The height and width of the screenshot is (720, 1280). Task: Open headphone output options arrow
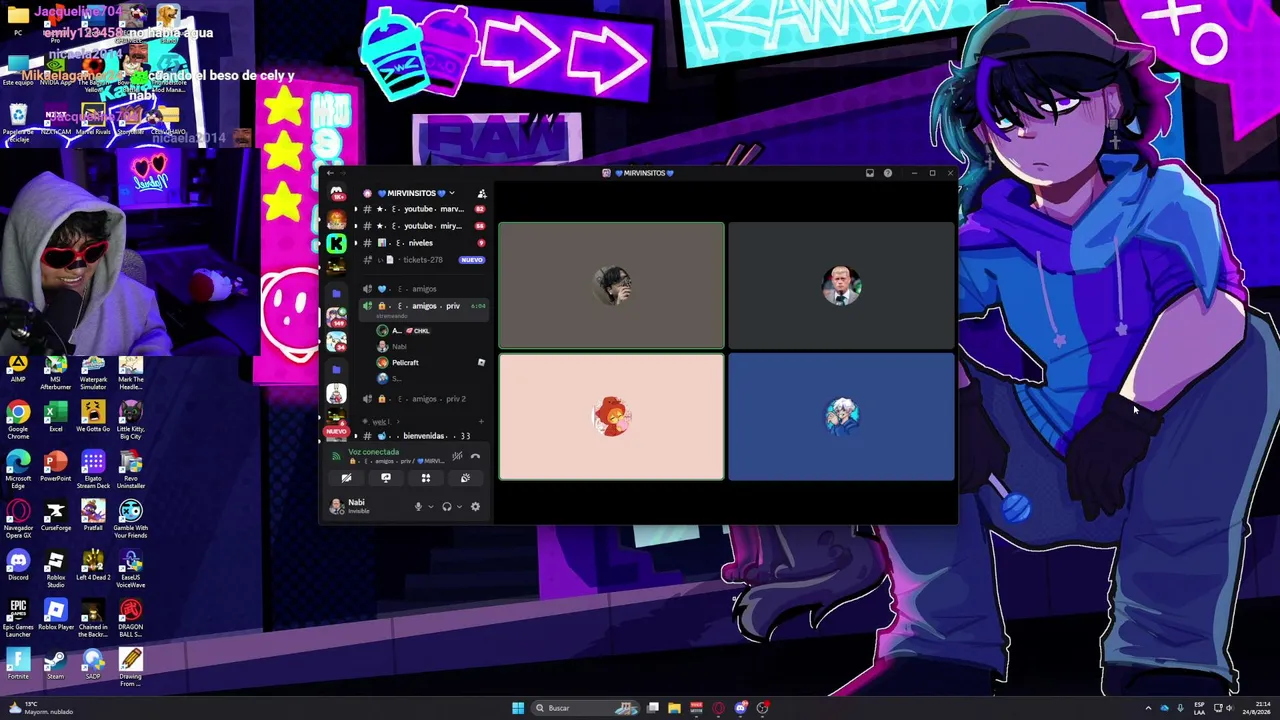460,507
